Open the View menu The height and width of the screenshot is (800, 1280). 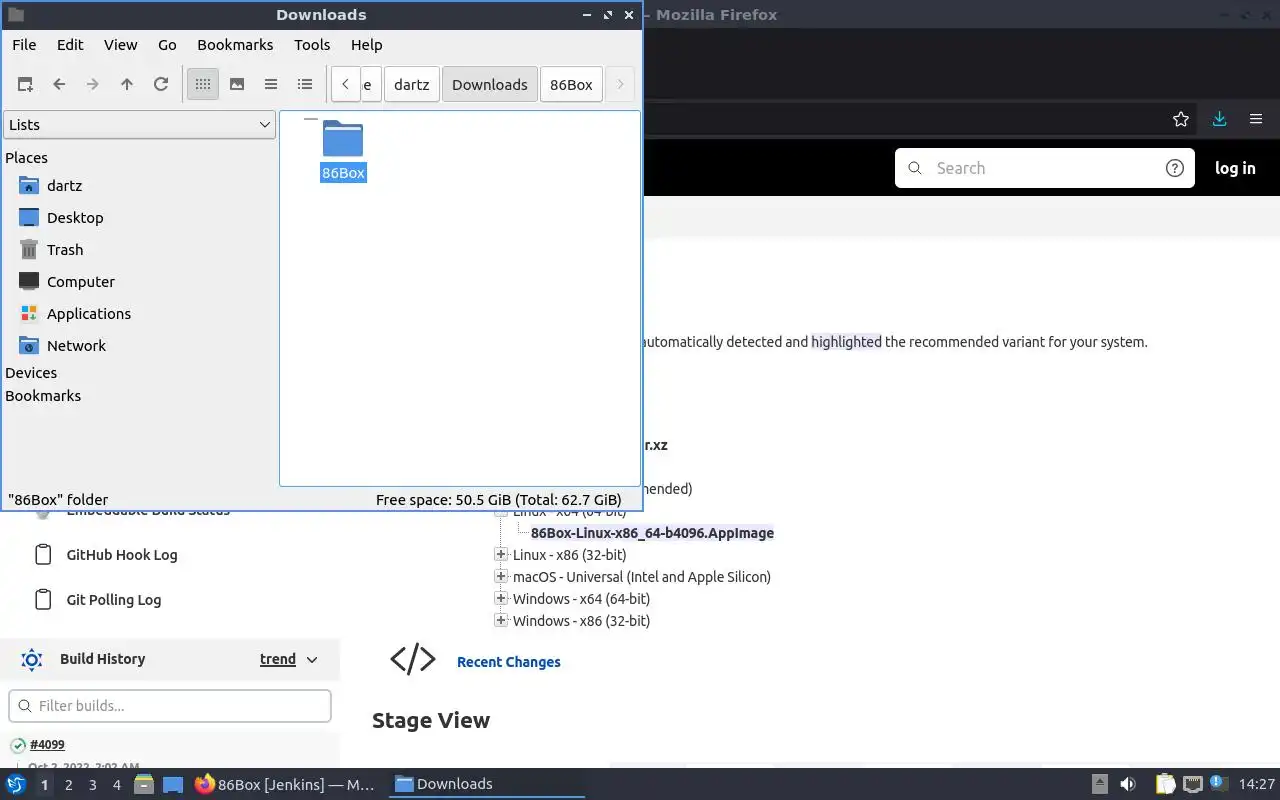pyautogui.click(x=120, y=44)
